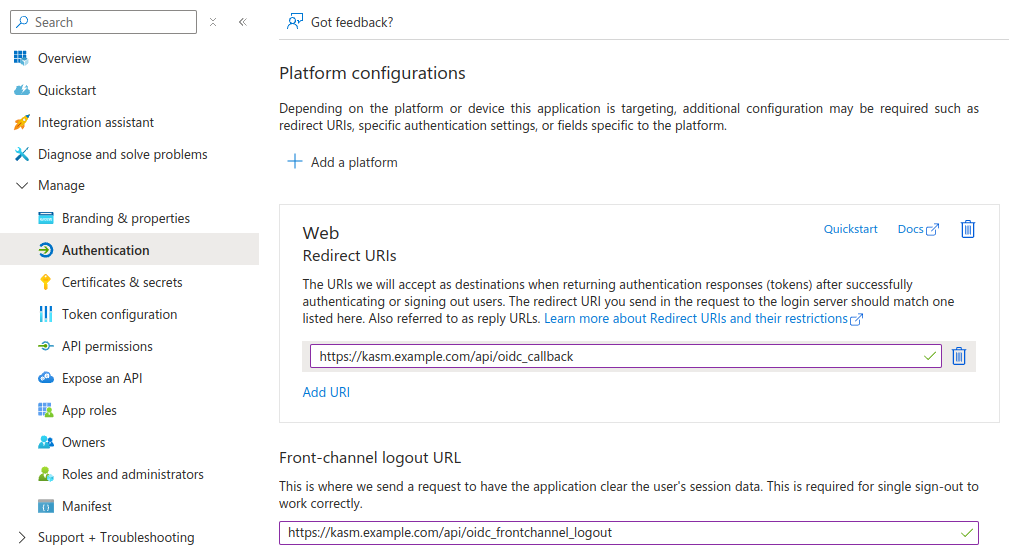
Task: Open Expose an API cloud icon
Action: 45,378
